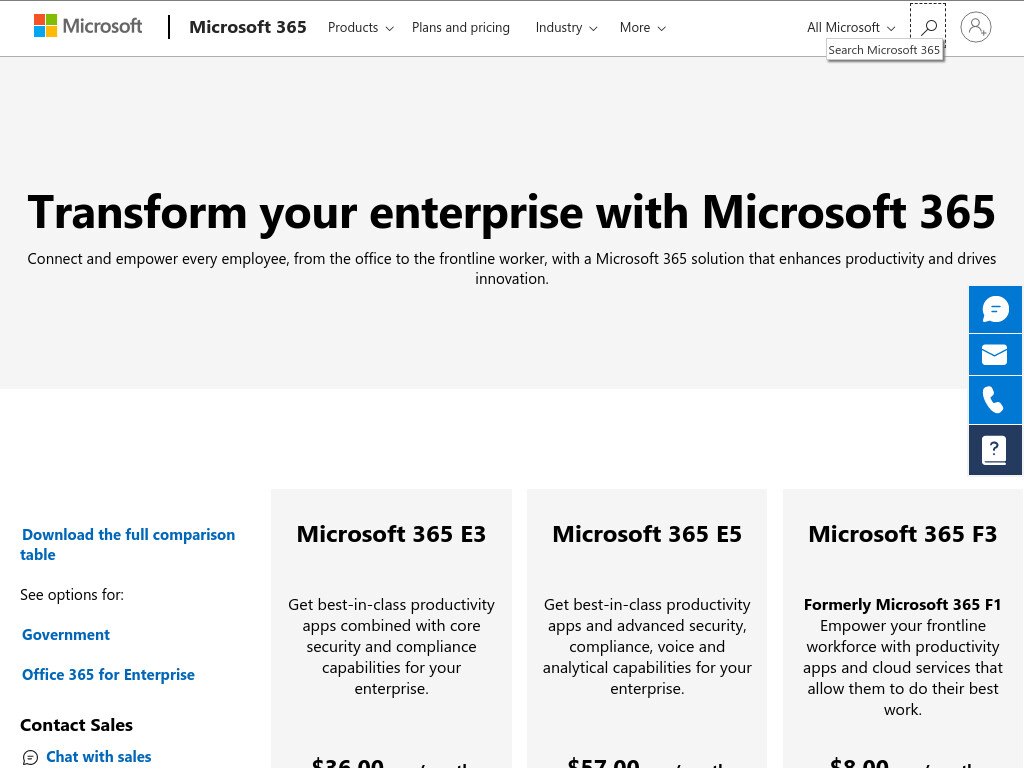The width and height of the screenshot is (1024, 768).
Task: Click the 'See options for:' text
Action: pyautogui.click(x=72, y=595)
